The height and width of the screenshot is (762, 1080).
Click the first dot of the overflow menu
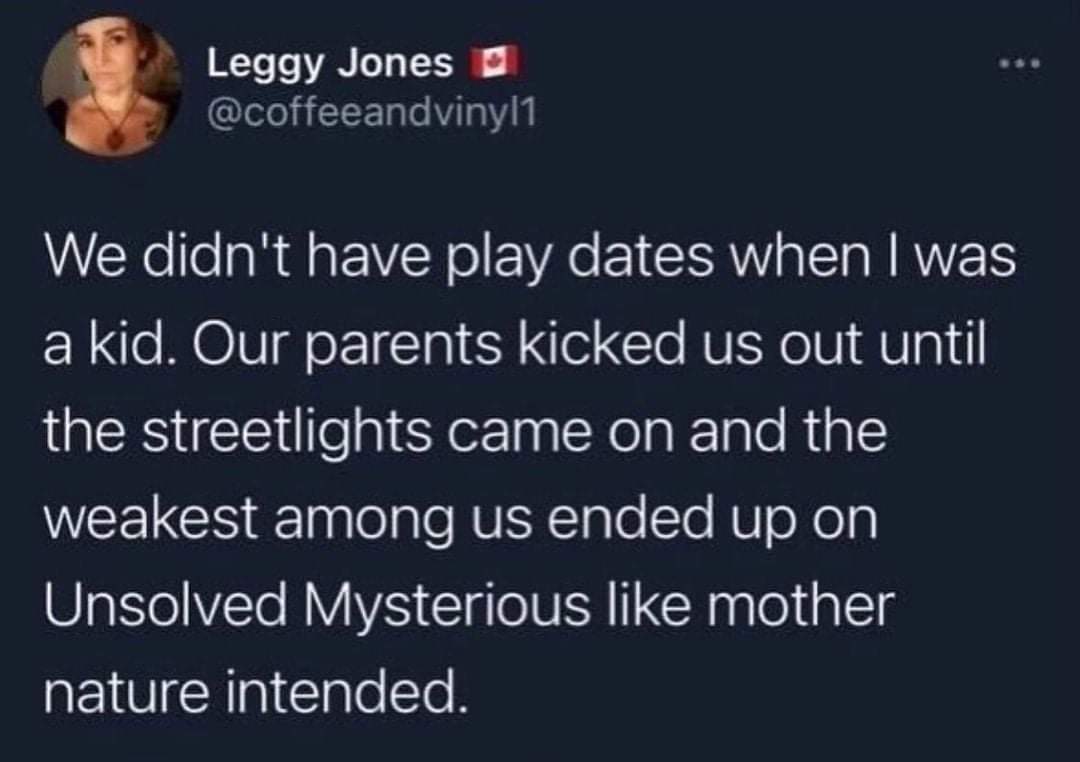(1006, 65)
